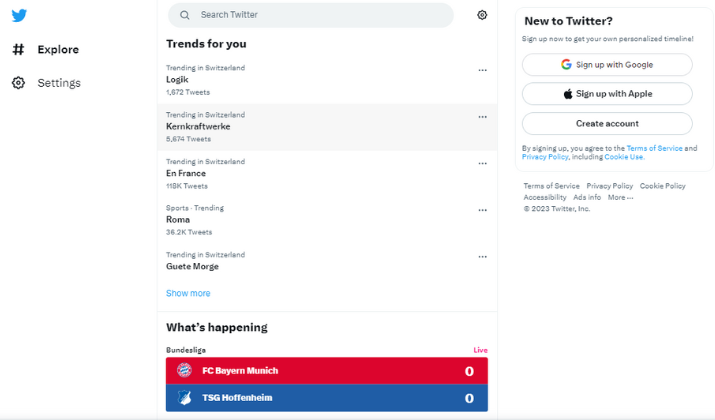715x420 pixels.
Task: Click the 118K Tweets count
Action: (187, 186)
